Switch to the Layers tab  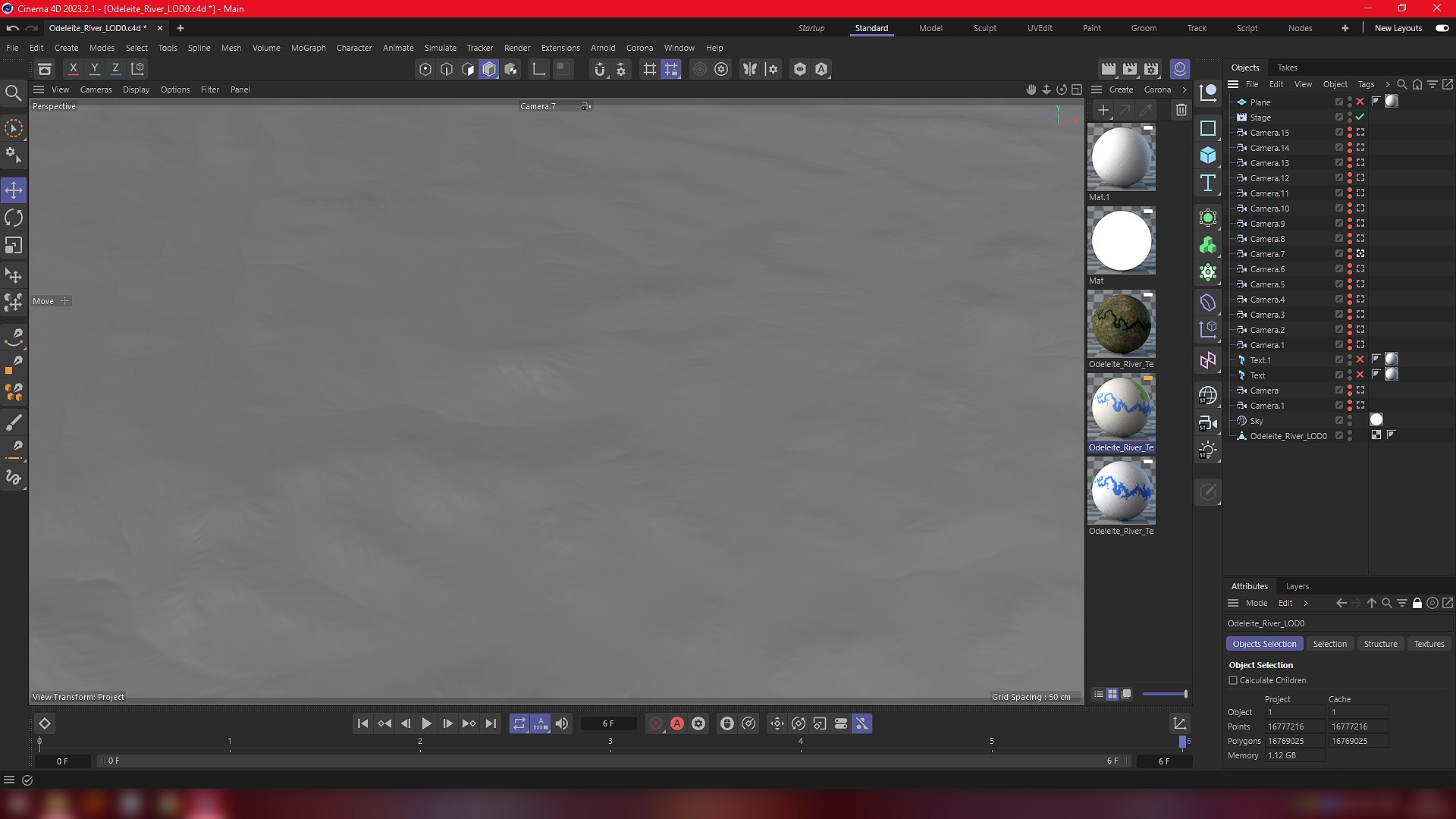click(x=1297, y=586)
